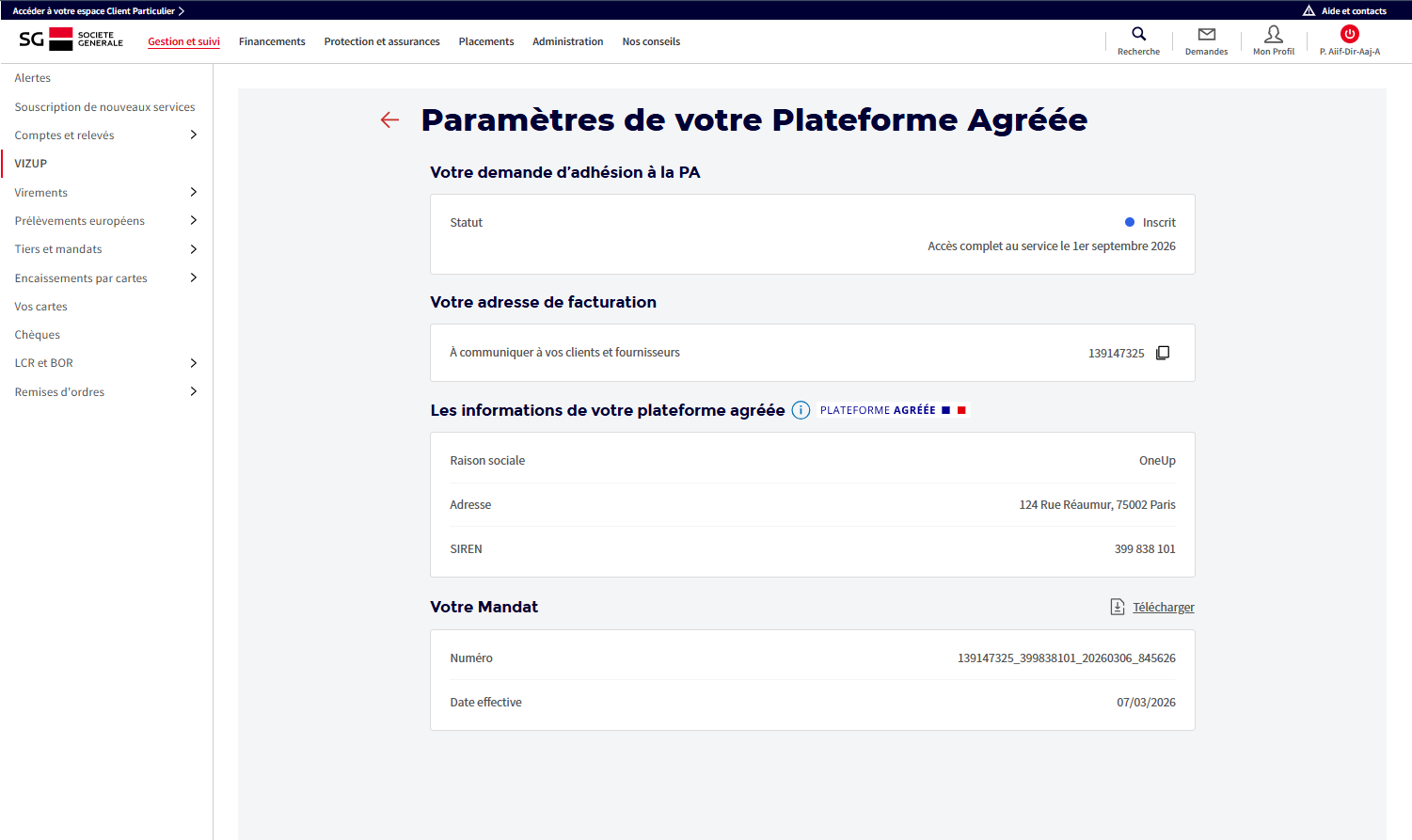This screenshot has height=840, width=1412.
Task: Expand Tiers et mandats chevron
Action: tap(194, 249)
